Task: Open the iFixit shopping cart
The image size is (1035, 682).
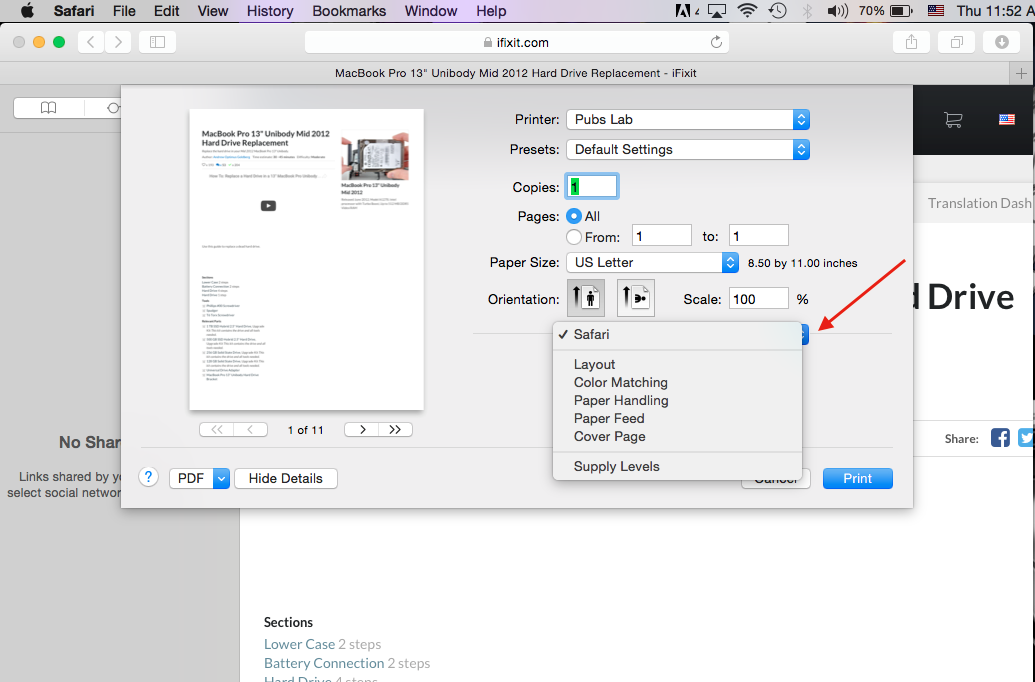Action: coord(952,119)
